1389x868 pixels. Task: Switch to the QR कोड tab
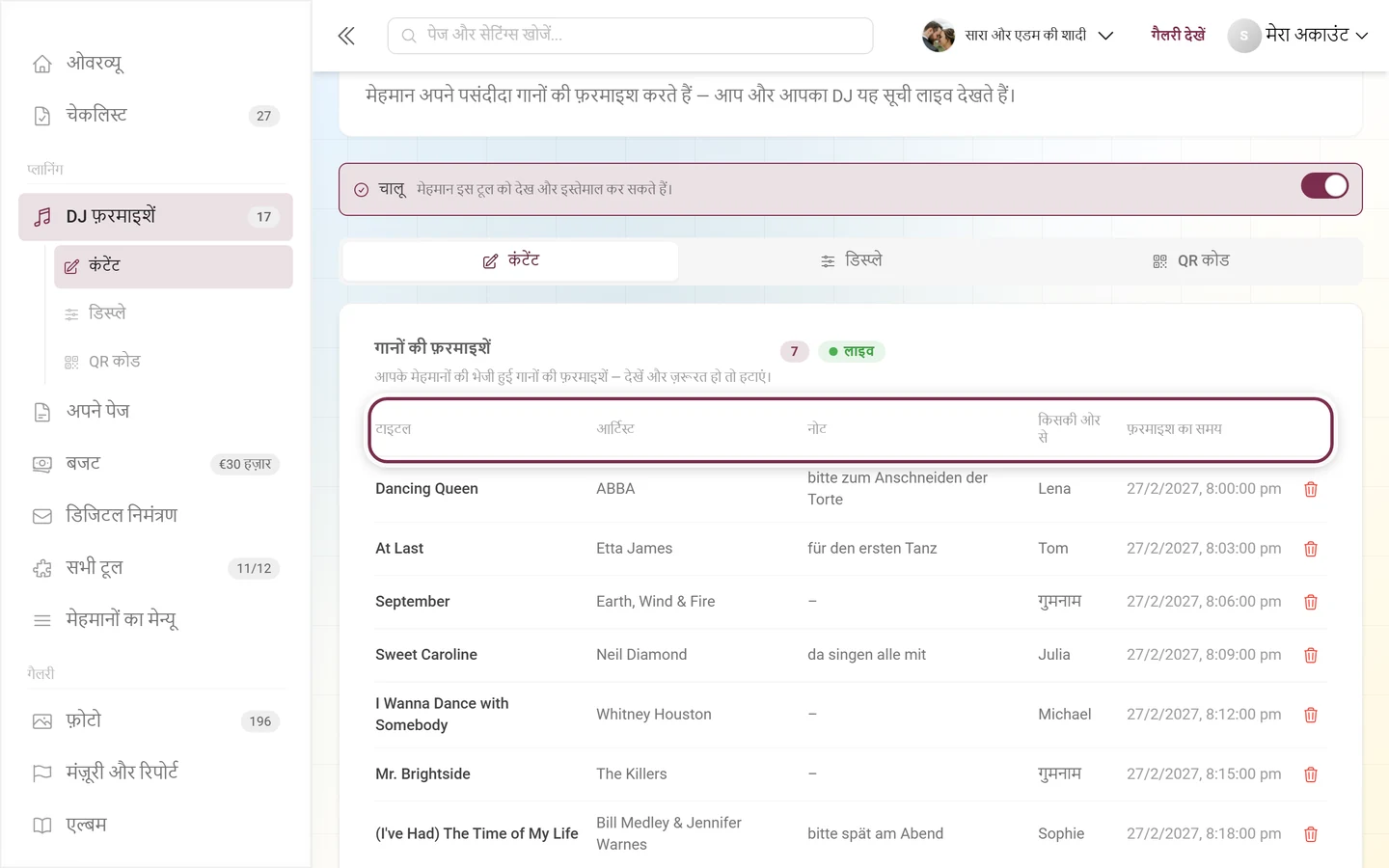point(1190,261)
